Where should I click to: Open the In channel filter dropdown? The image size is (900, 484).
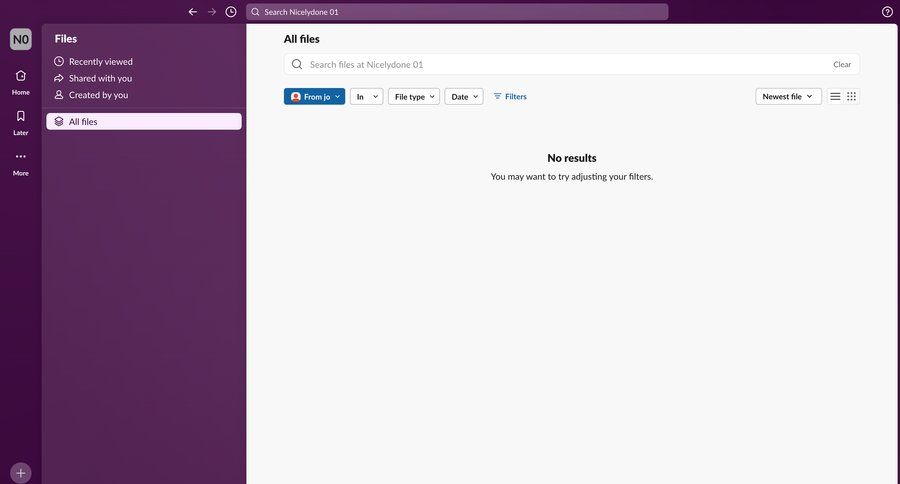(x=367, y=96)
